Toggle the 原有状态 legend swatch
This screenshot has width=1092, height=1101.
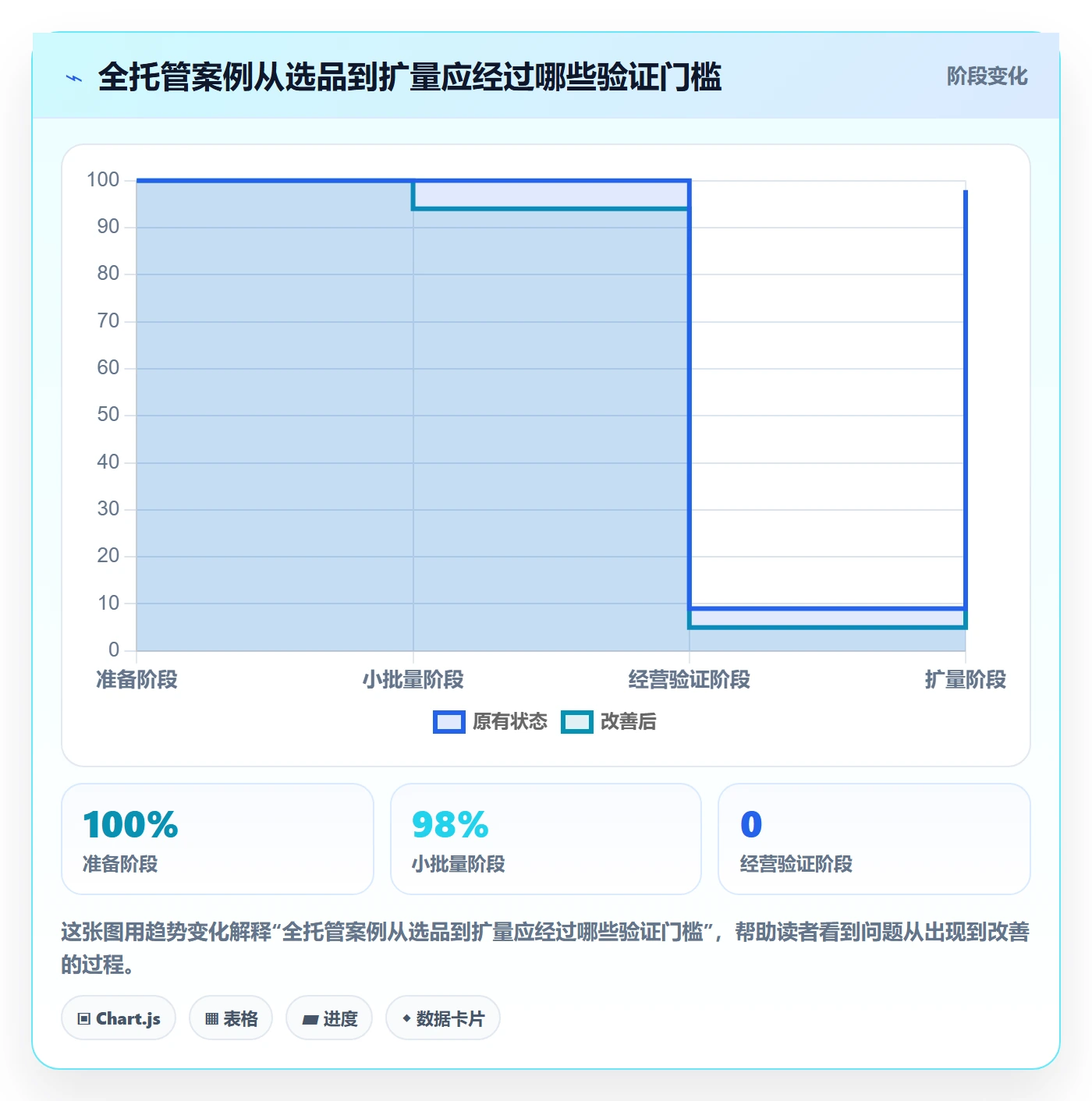449,722
